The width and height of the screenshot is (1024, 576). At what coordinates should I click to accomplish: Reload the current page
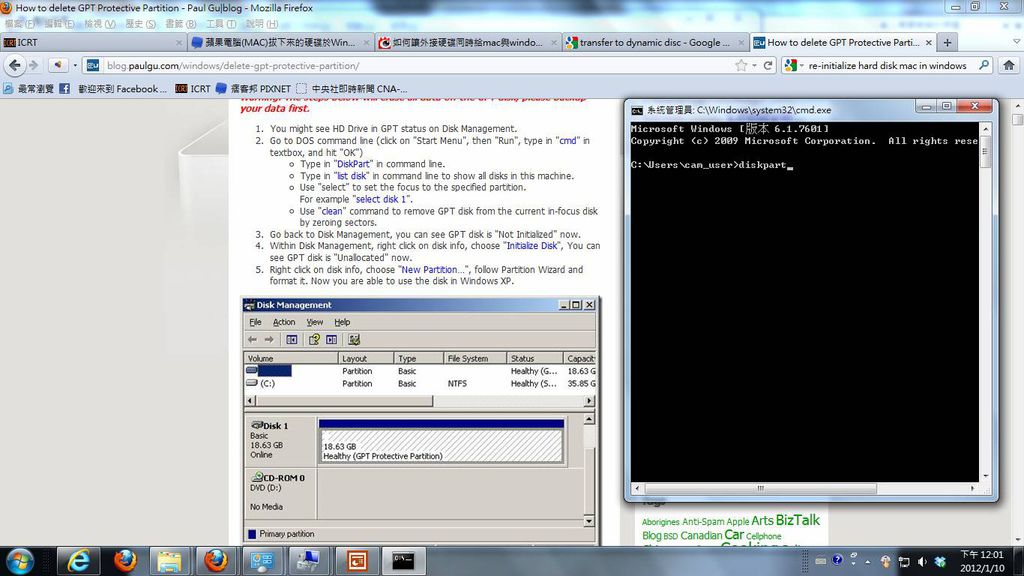point(768,65)
